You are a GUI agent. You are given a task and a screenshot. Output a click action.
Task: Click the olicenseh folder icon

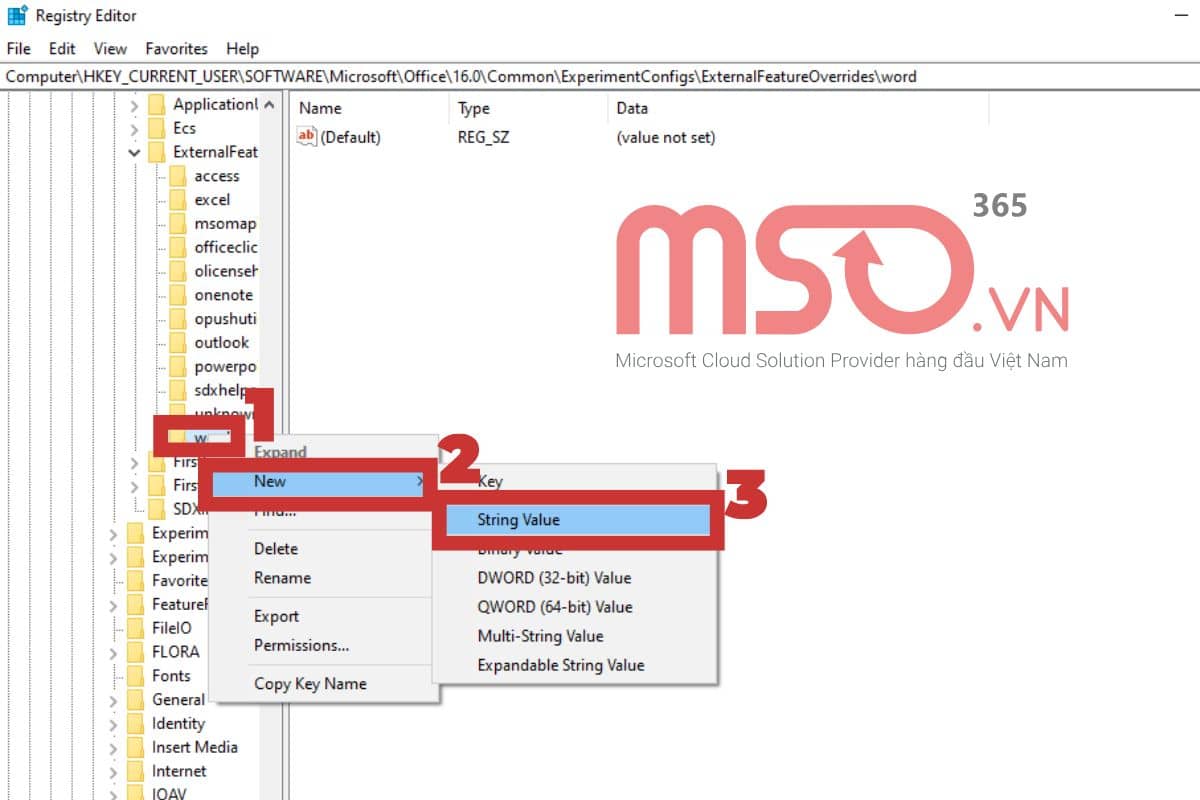tap(177, 271)
